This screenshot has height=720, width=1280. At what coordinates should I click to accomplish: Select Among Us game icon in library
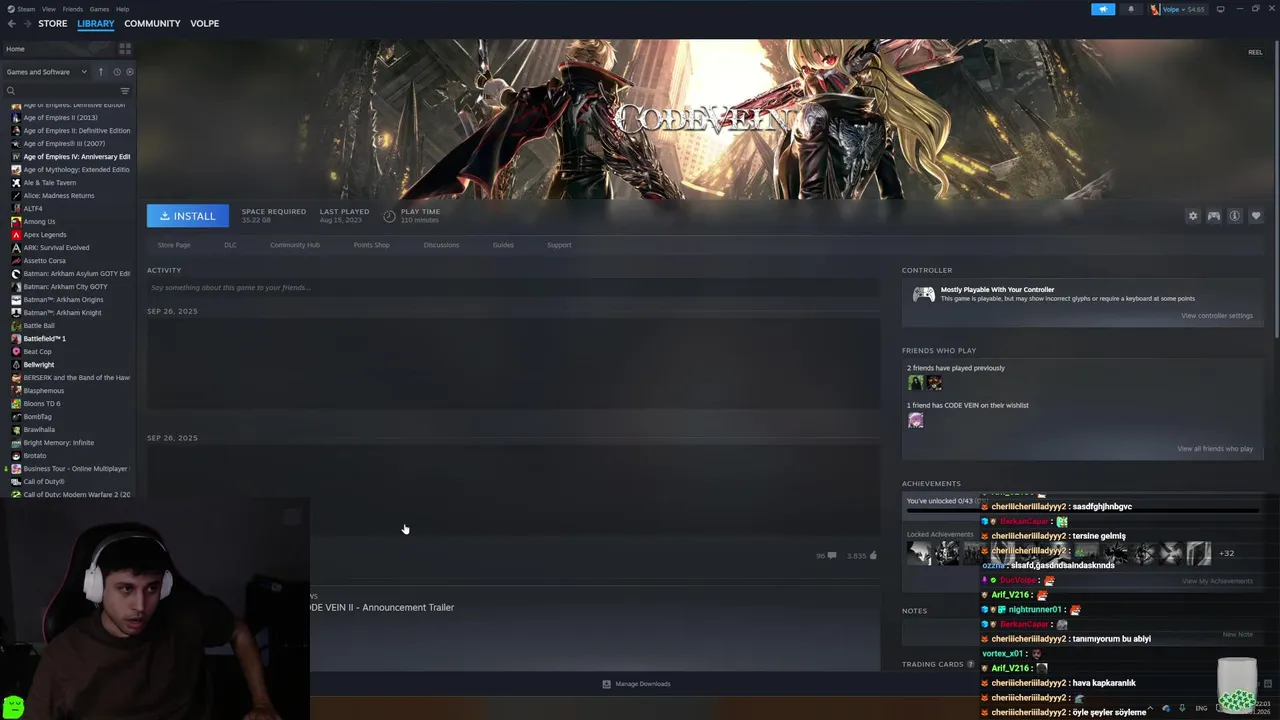(16, 222)
